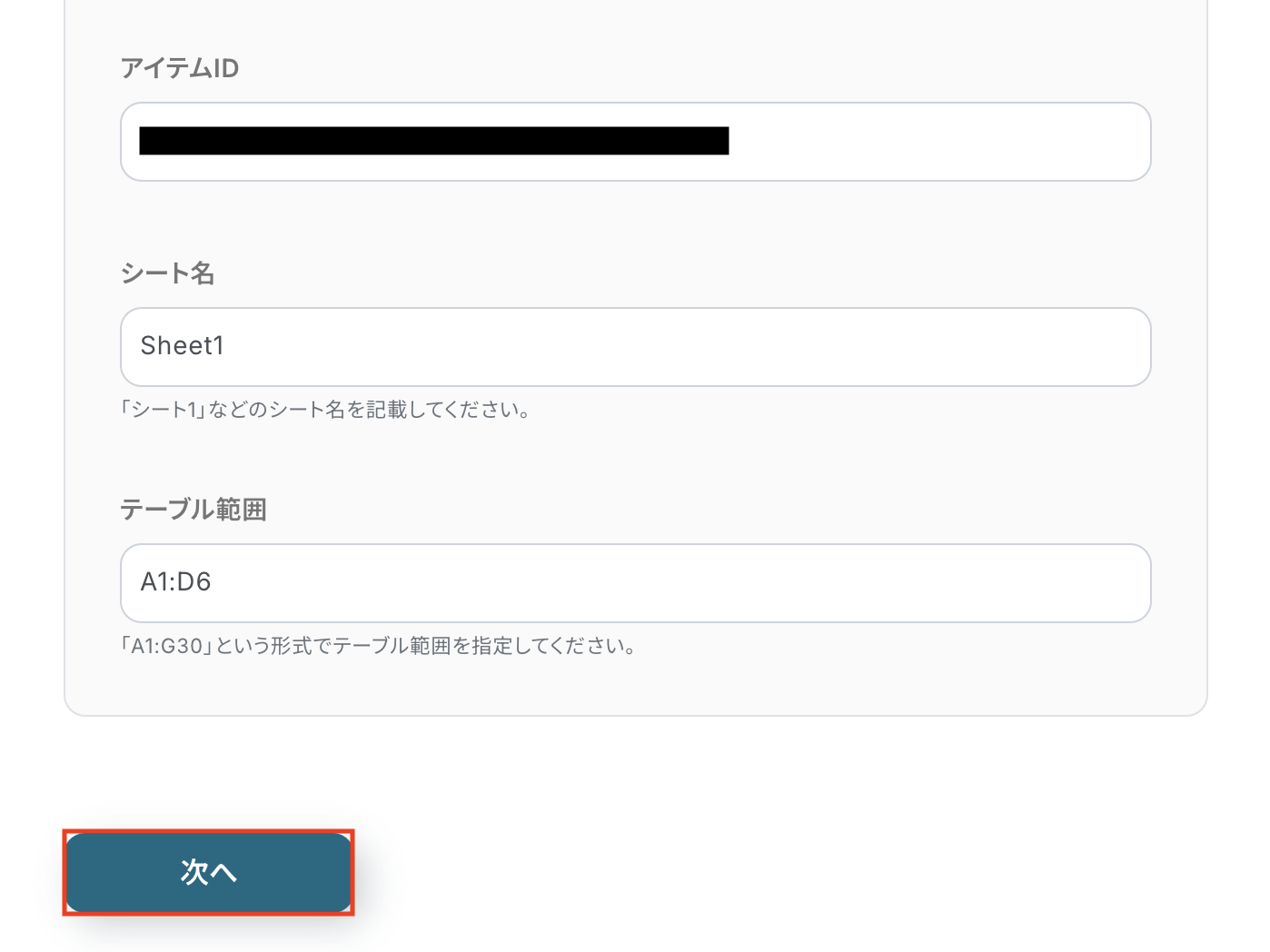Click the 次へ button
This screenshot has width=1270, height=952.
(208, 872)
